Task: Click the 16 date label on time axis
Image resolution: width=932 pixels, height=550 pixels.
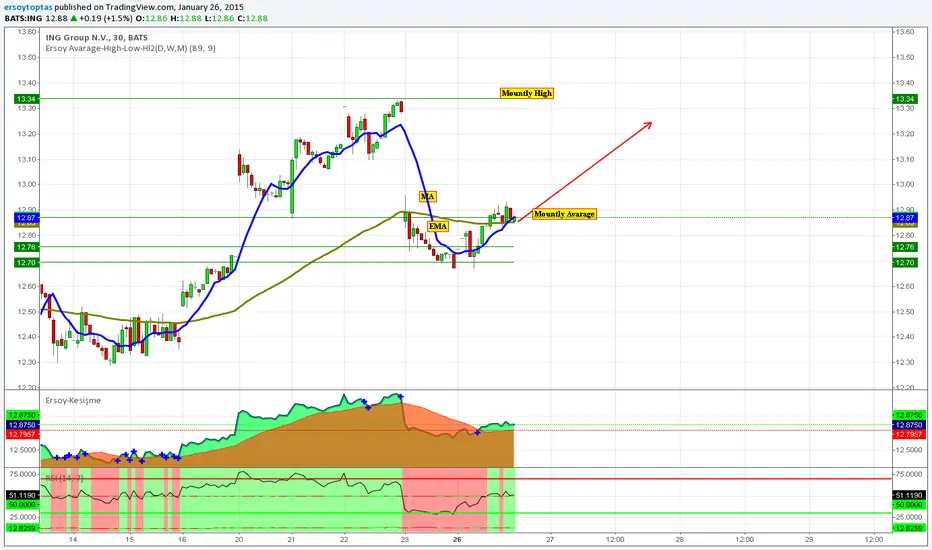Action: pos(182,539)
